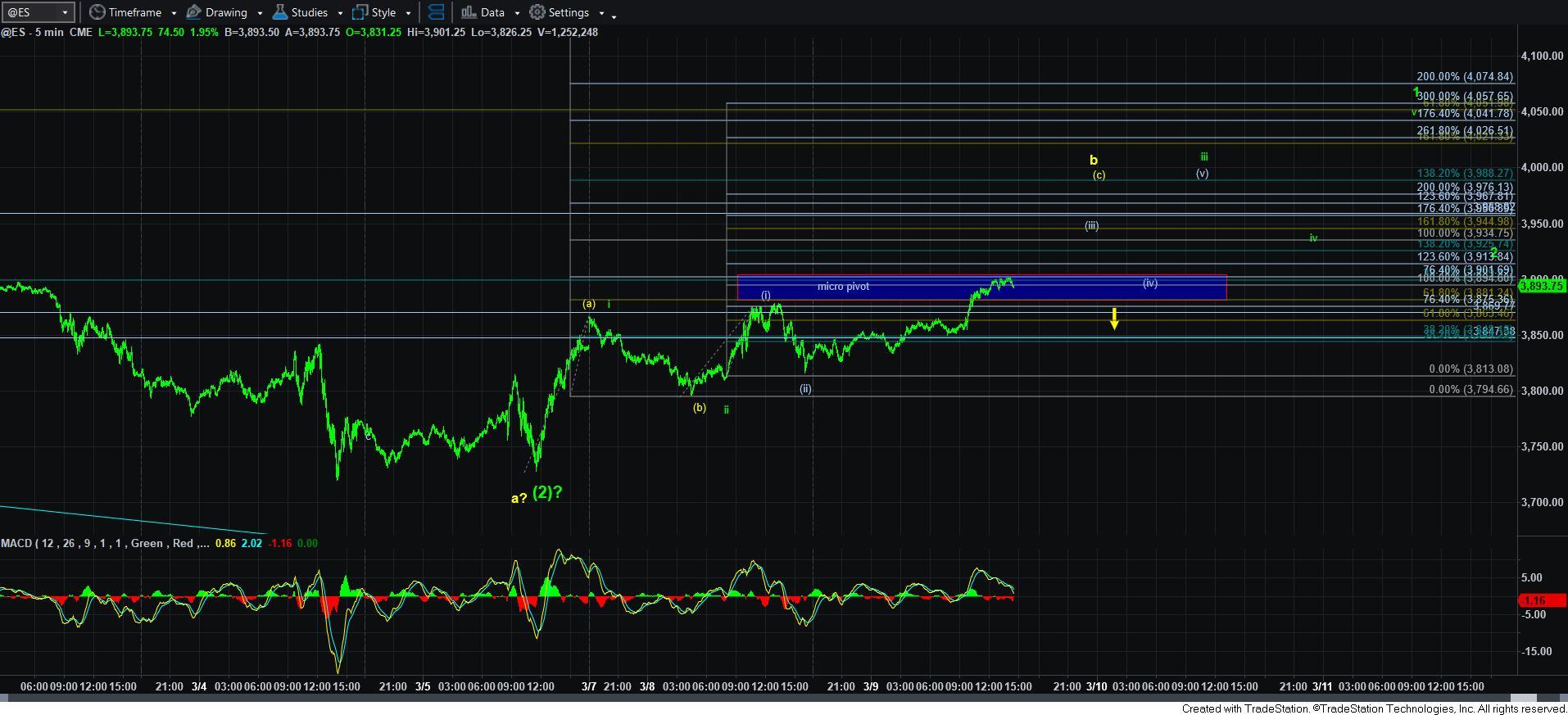This screenshot has height=715, width=1568.
Task: Click the @ES - 5 min chart title
Action: point(33,32)
